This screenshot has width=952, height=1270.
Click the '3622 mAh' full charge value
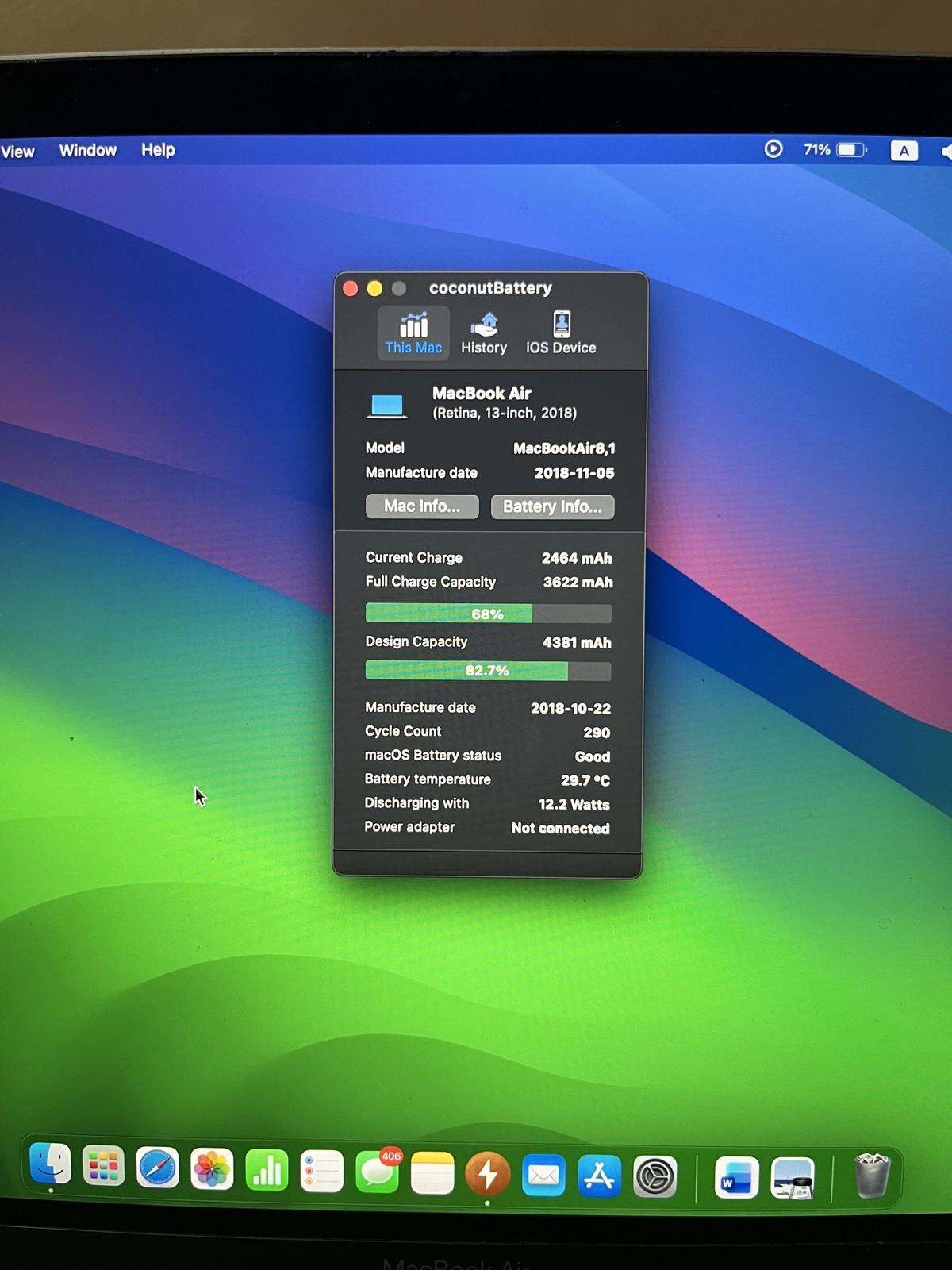(578, 583)
